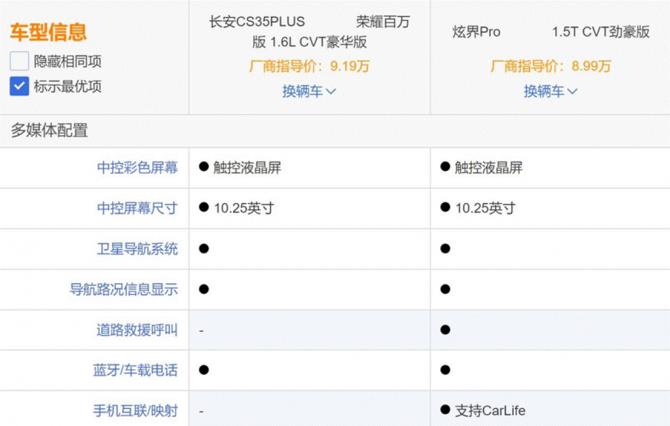Click 长安CS35PLUS's 卫星导航系统 dot icon
The width and height of the screenshot is (670, 426).
[x=204, y=248]
